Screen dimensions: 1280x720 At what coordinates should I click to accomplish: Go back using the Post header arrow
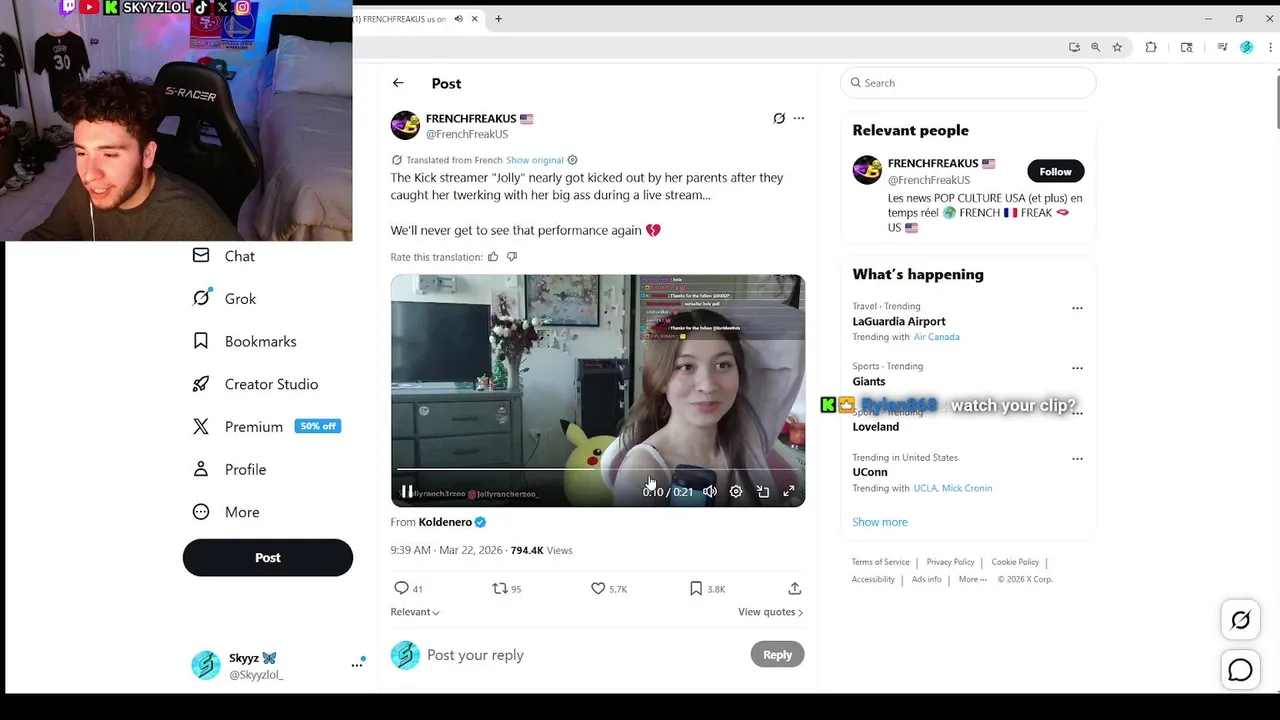click(x=398, y=83)
